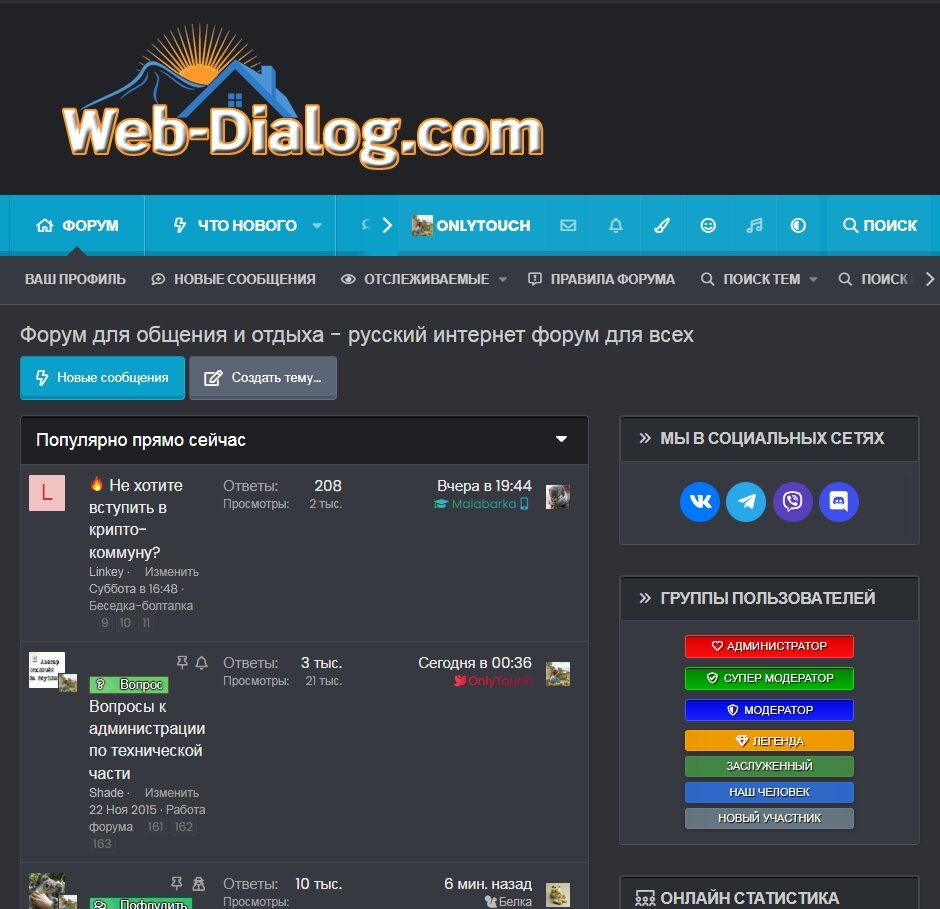Open Новые сообщения sub-navigation link

coord(233,279)
